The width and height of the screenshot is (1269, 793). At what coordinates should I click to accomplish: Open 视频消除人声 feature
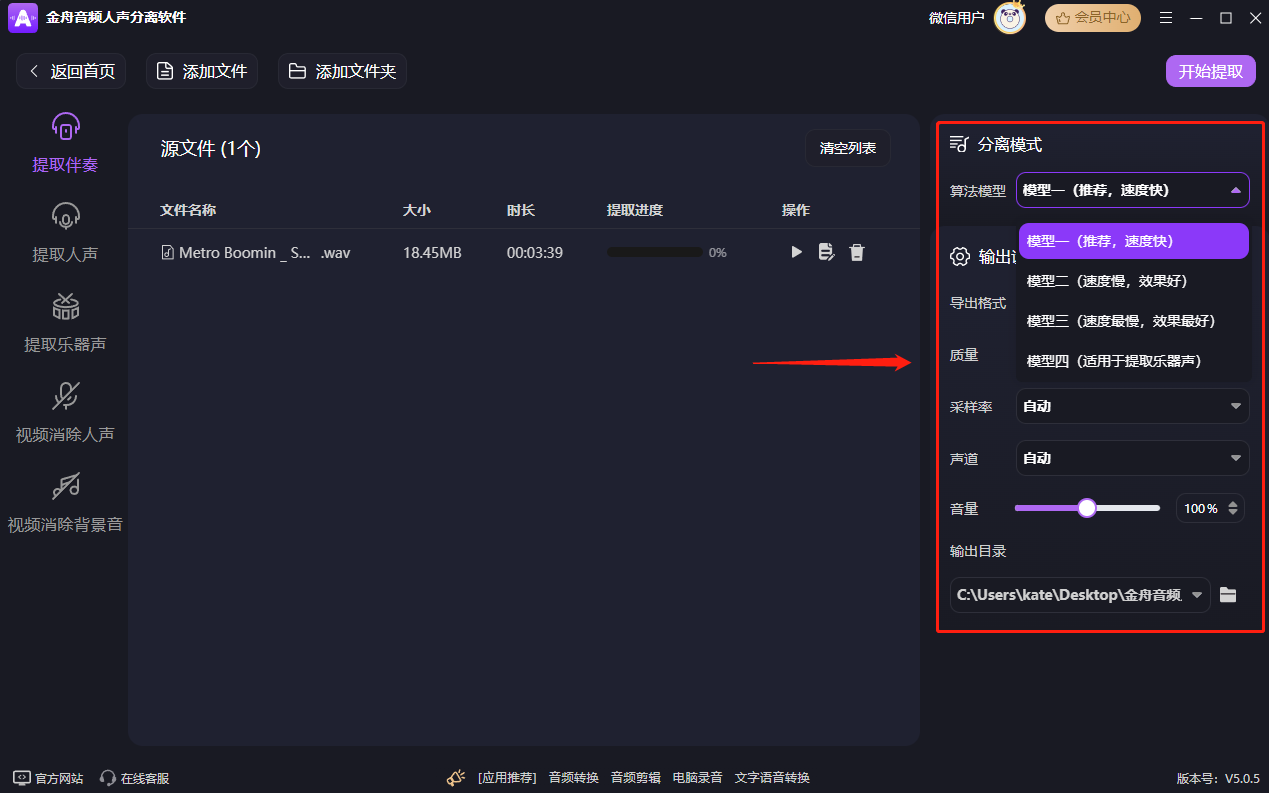(65, 412)
